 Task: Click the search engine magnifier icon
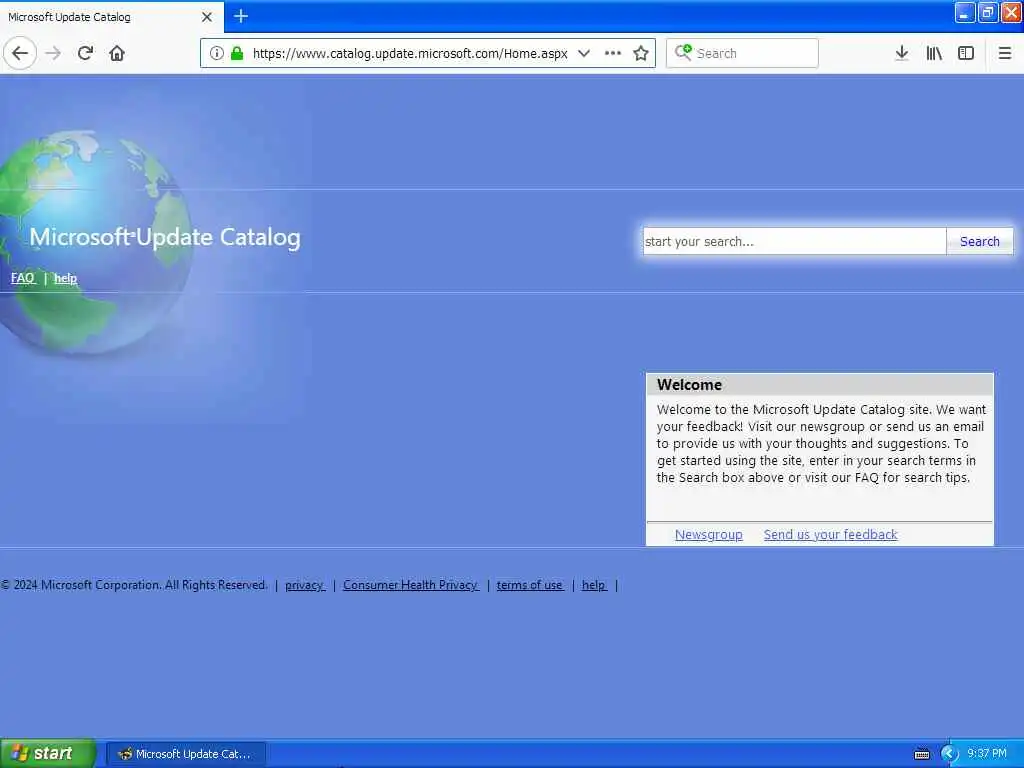683,52
